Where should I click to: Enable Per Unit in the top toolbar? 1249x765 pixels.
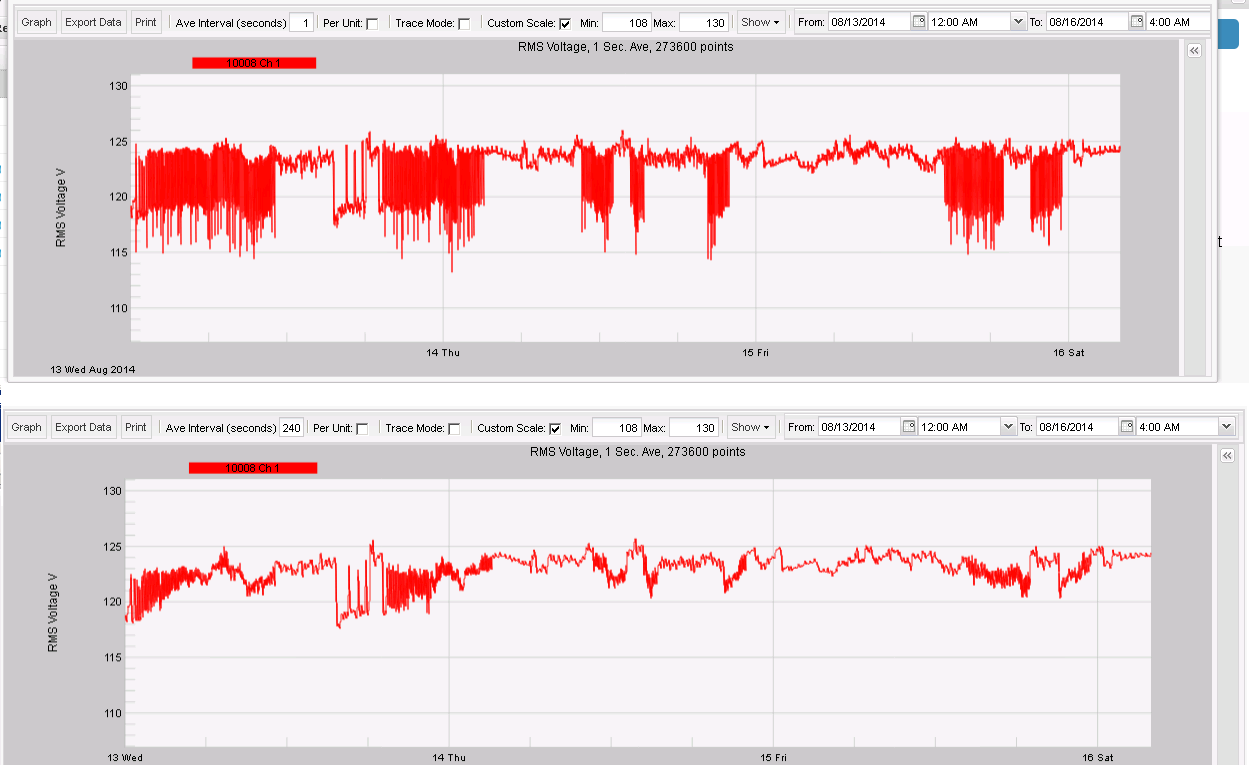click(372, 21)
